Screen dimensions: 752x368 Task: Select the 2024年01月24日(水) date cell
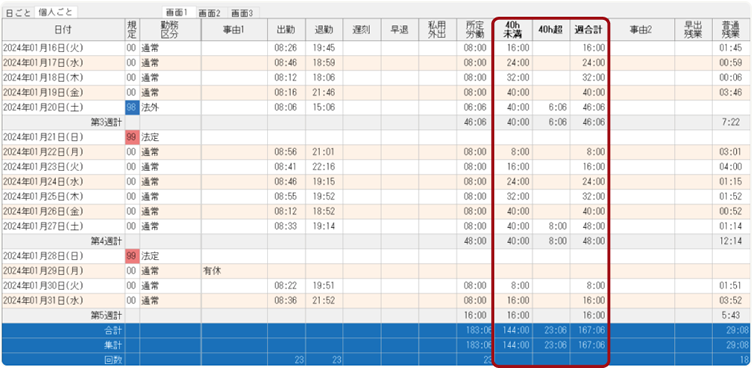tap(63, 182)
